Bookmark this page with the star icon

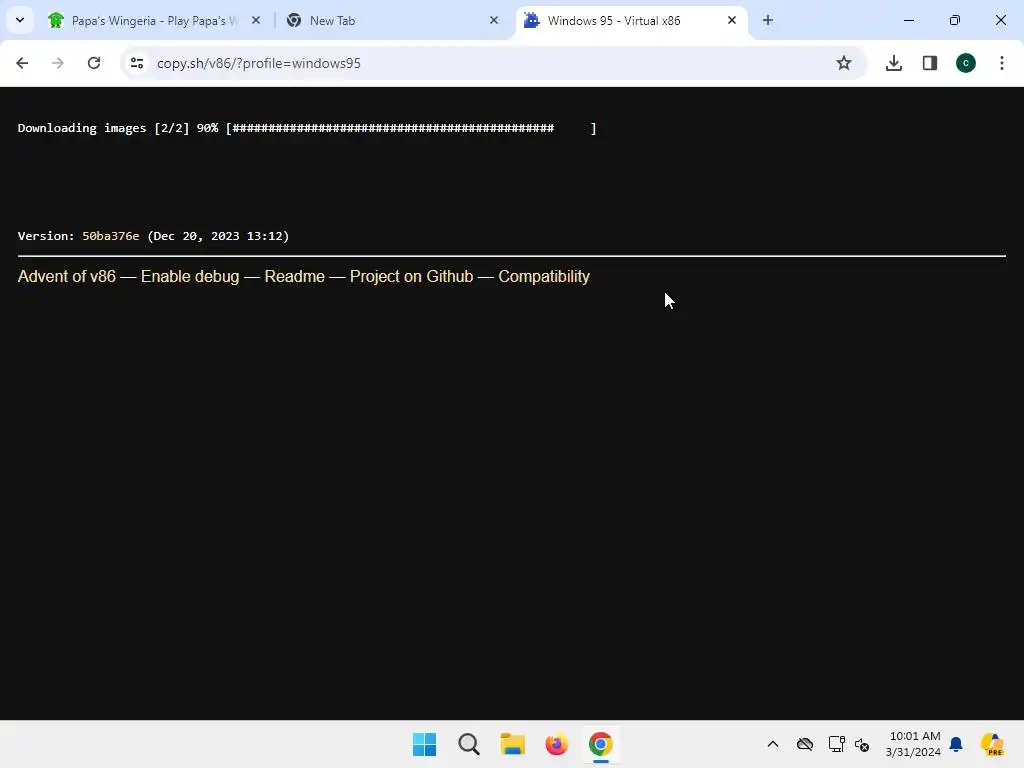pyautogui.click(x=844, y=63)
